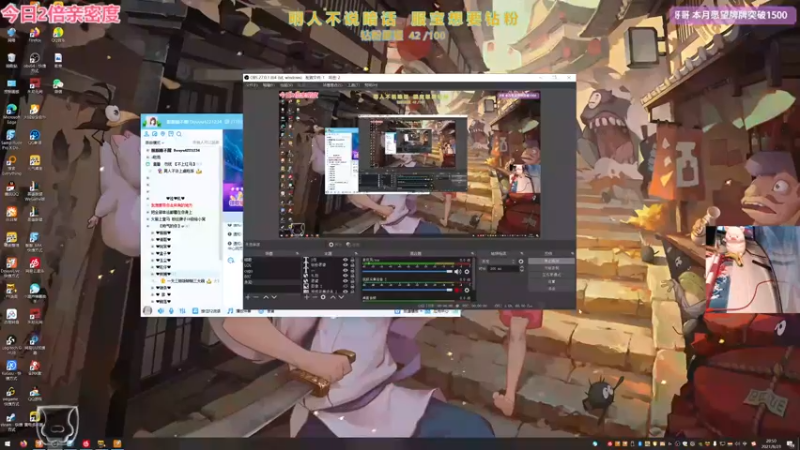Toggle visibility eye of fifth source row
The image size is (800, 450).
345,281
